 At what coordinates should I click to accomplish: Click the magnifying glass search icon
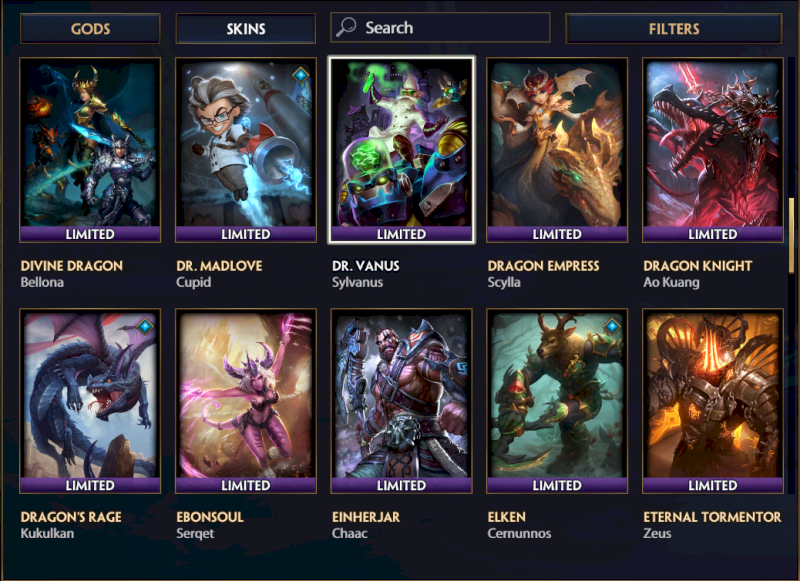click(x=345, y=27)
